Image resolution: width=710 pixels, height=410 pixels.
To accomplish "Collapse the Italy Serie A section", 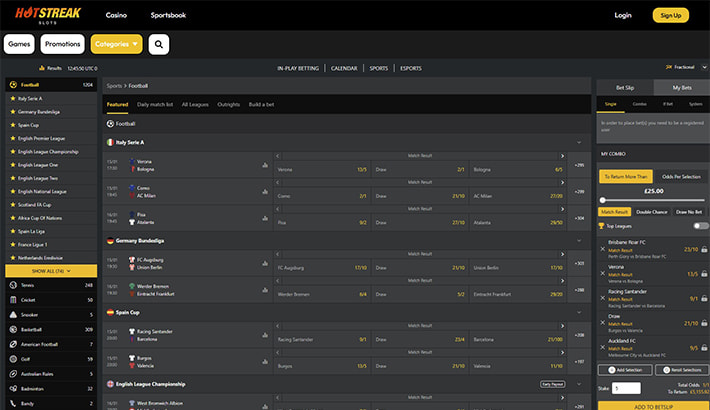I will 579,142.
